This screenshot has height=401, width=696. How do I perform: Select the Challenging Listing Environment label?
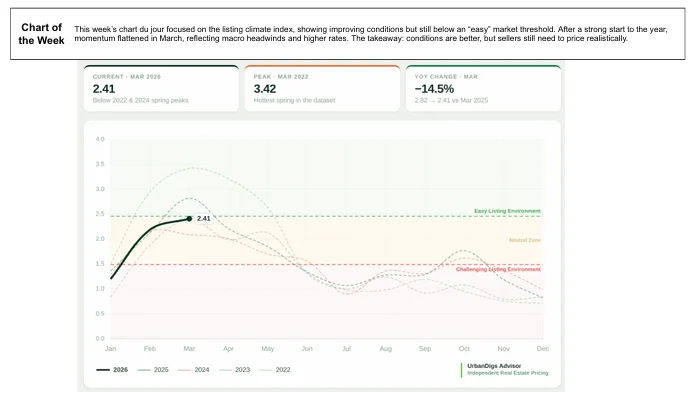[x=498, y=269]
